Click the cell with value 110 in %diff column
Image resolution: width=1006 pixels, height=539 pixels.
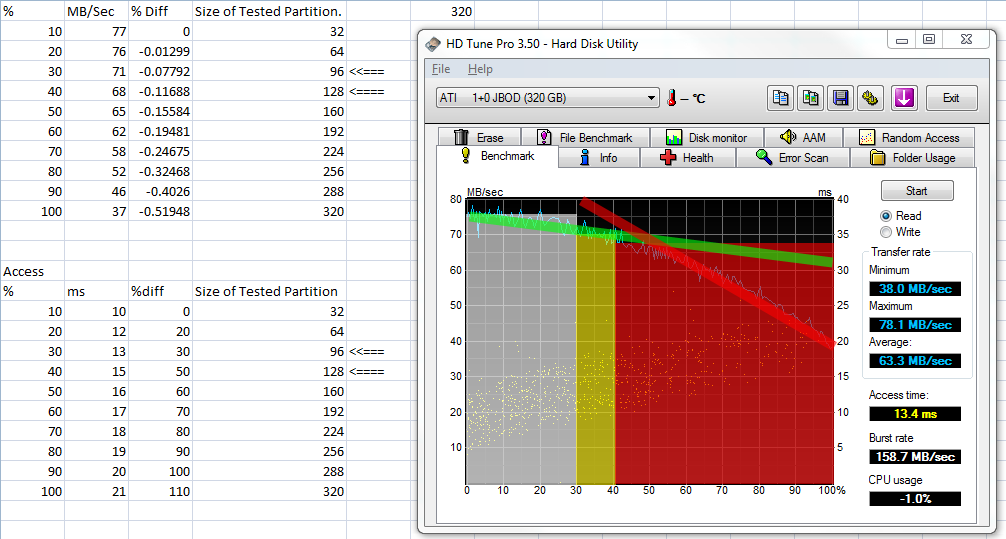tap(160, 492)
